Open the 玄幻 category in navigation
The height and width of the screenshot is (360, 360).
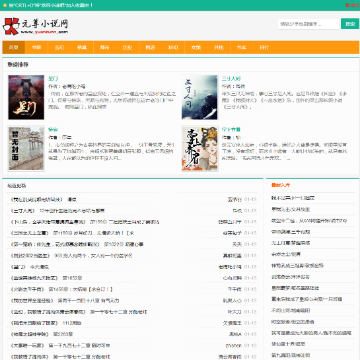[x=59, y=47]
